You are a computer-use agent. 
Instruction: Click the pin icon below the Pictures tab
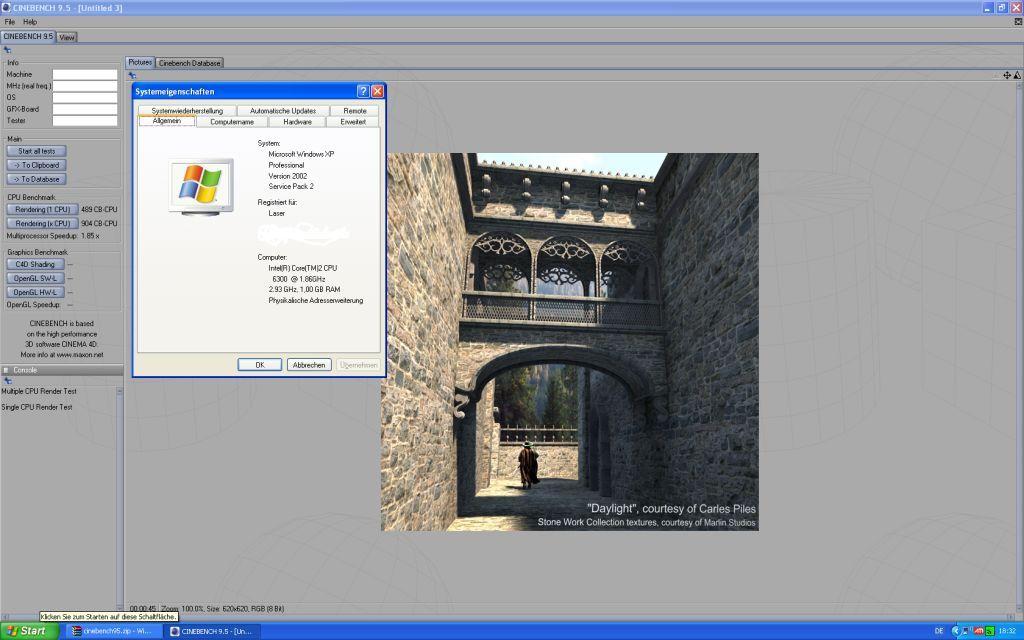tap(132, 75)
